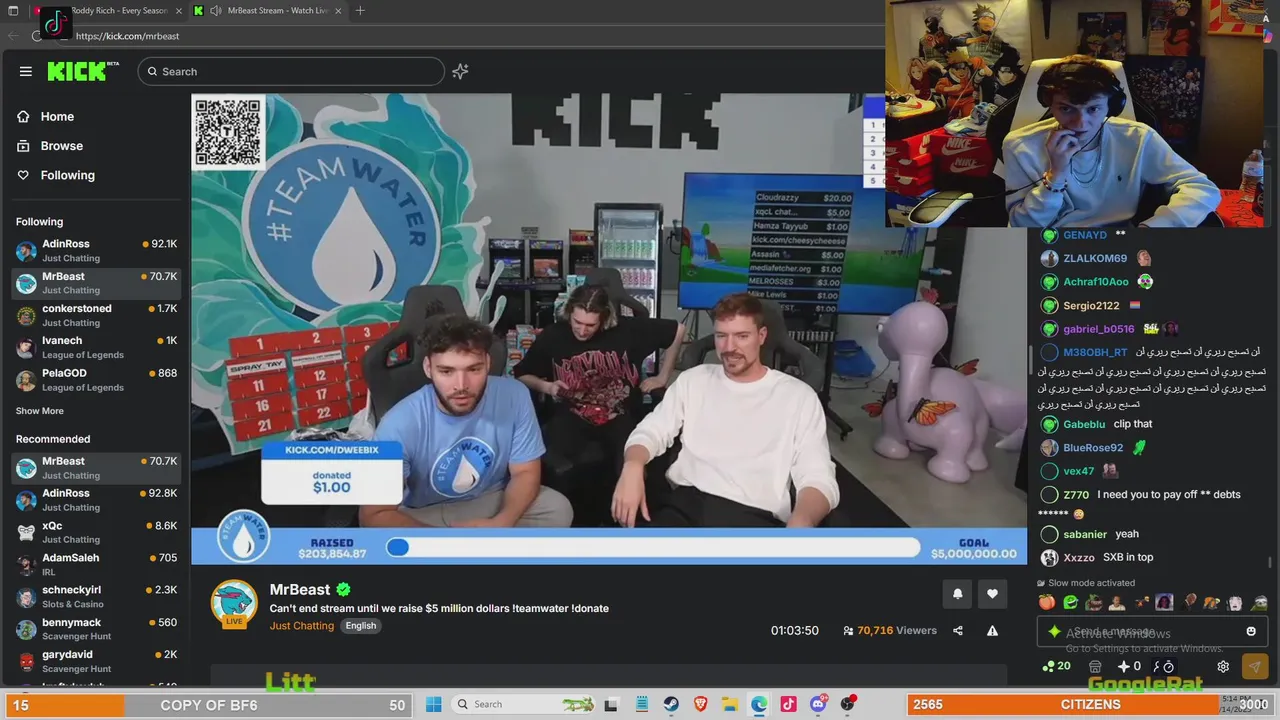Open OBS Studio from the taskbar
This screenshot has height=720, width=1280.
click(848, 704)
